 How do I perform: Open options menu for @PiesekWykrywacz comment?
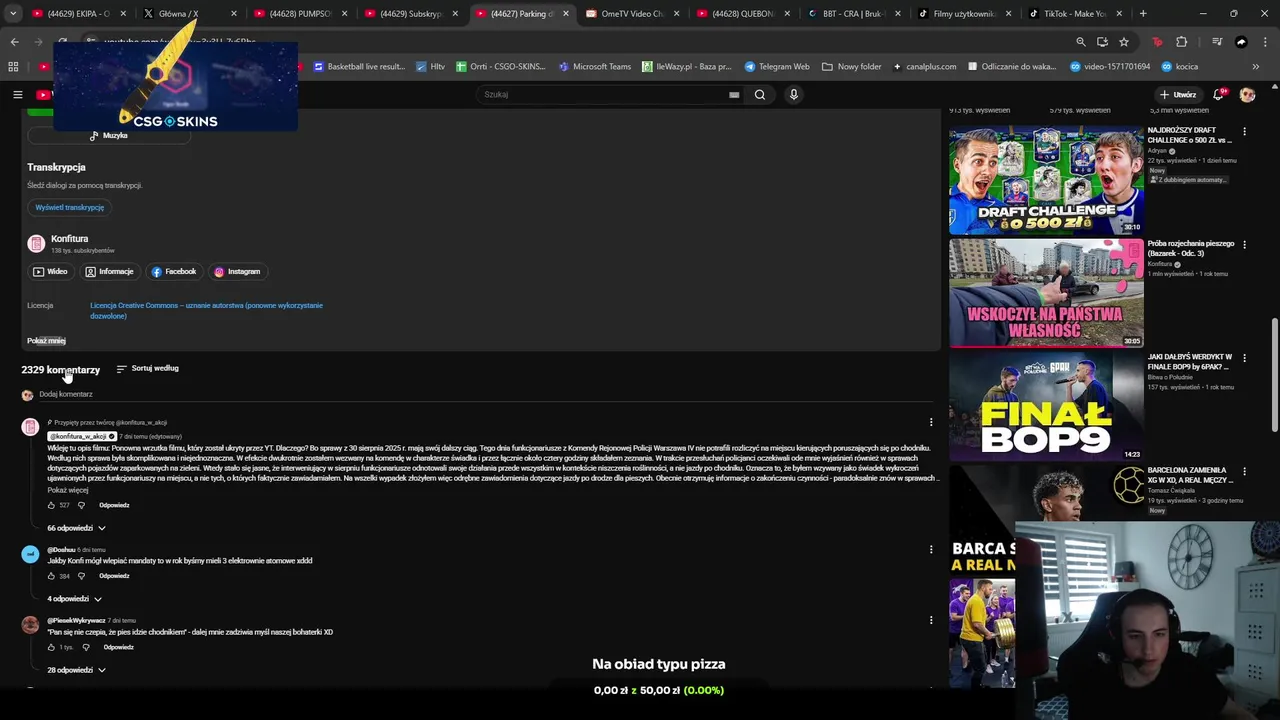(931, 620)
